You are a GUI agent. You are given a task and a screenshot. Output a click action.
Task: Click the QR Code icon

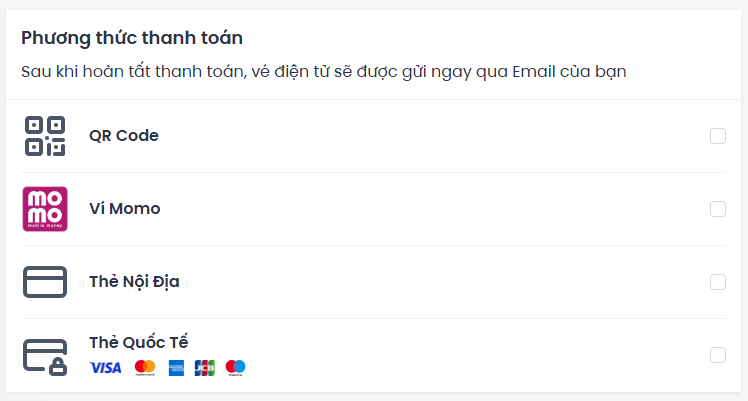click(45, 136)
